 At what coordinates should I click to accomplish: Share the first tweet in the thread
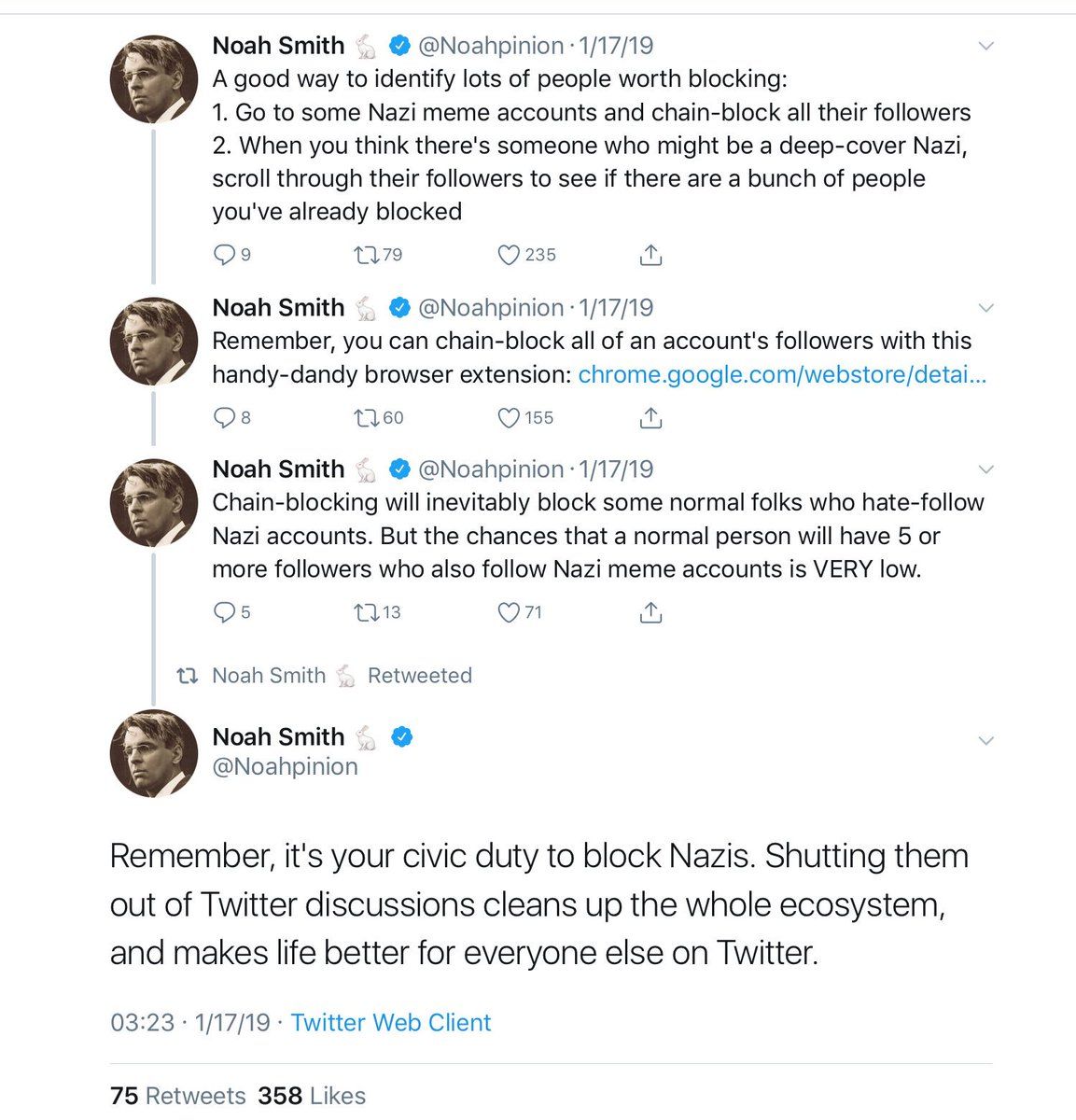651,255
